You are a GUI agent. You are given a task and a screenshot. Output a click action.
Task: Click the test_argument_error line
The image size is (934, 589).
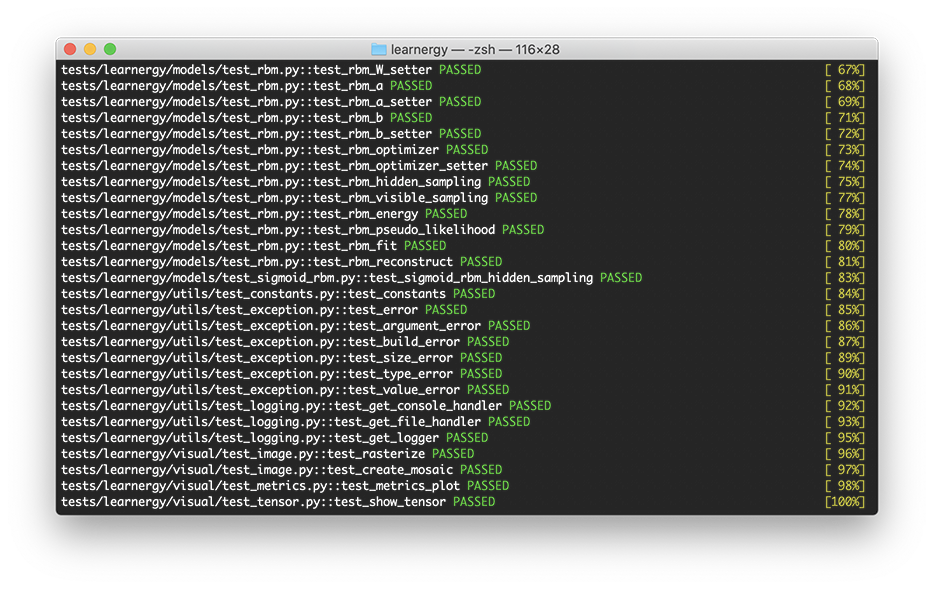[295, 326]
